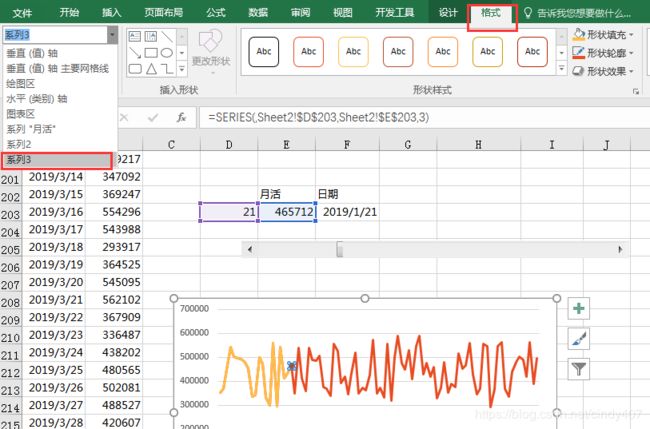Select cell D203 containing 21
The width and height of the screenshot is (650, 429).
click(x=229, y=212)
